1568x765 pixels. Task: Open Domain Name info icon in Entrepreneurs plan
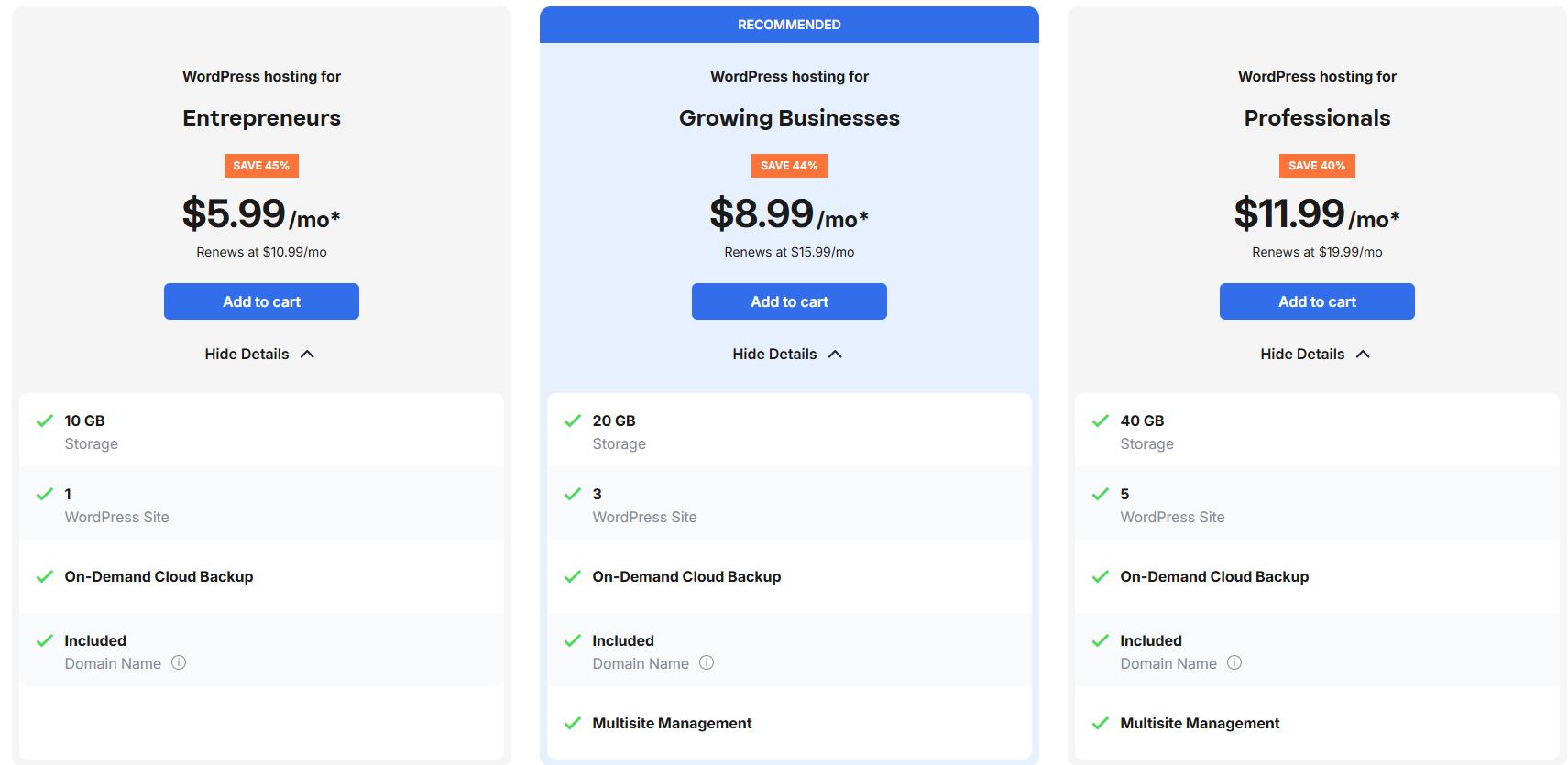(x=179, y=662)
